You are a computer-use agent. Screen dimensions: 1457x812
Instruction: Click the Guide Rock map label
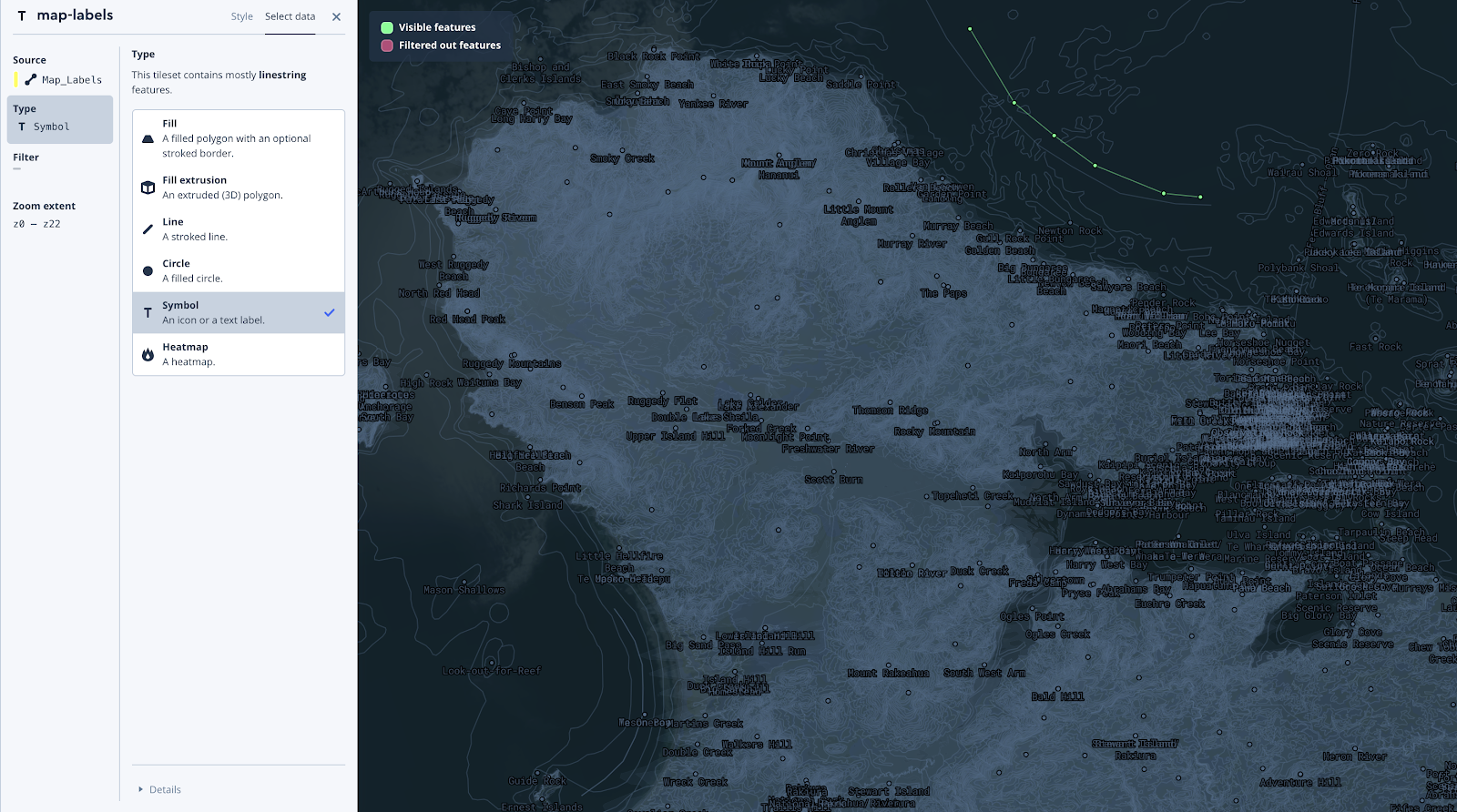click(x=537, y=781)
